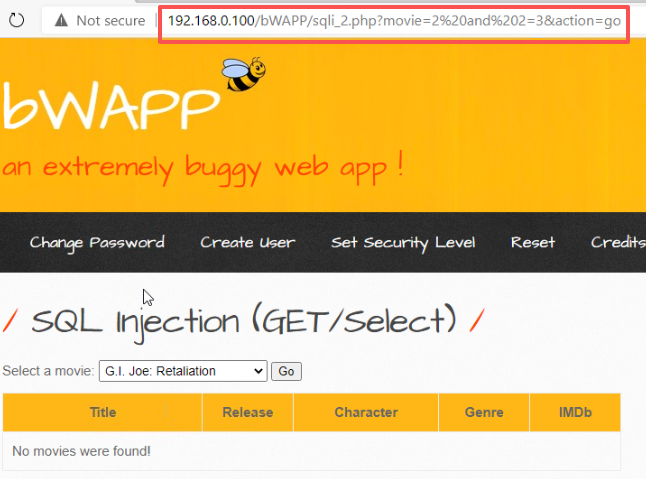The image size is (646, 479).
Task: Click the Release column header
Action: click(248, 412)
